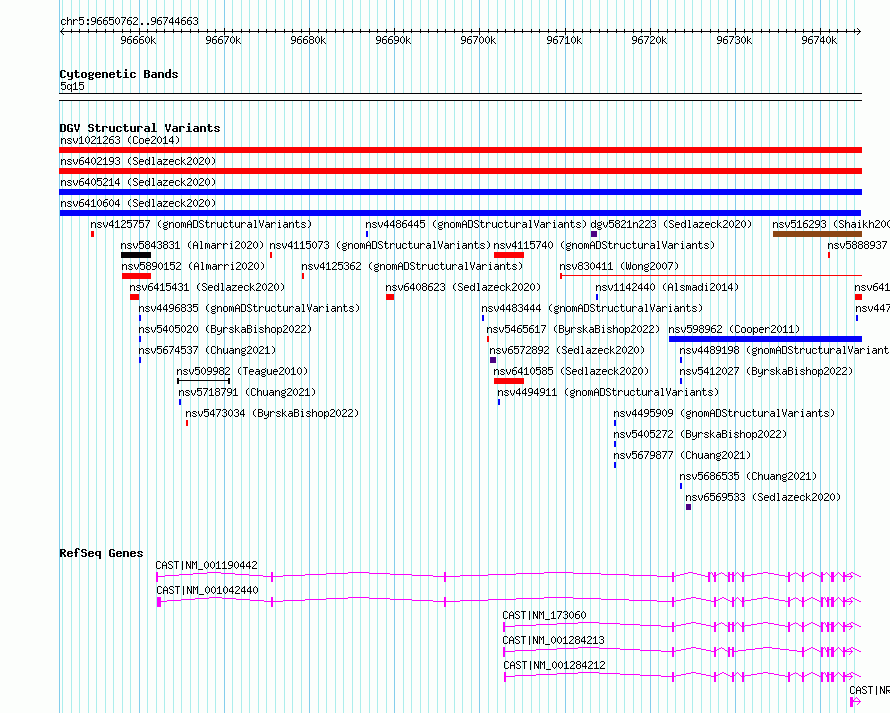Click the chr5:96650762..96744663 coordinates text

pyautogui.click(x=129, y=22)
